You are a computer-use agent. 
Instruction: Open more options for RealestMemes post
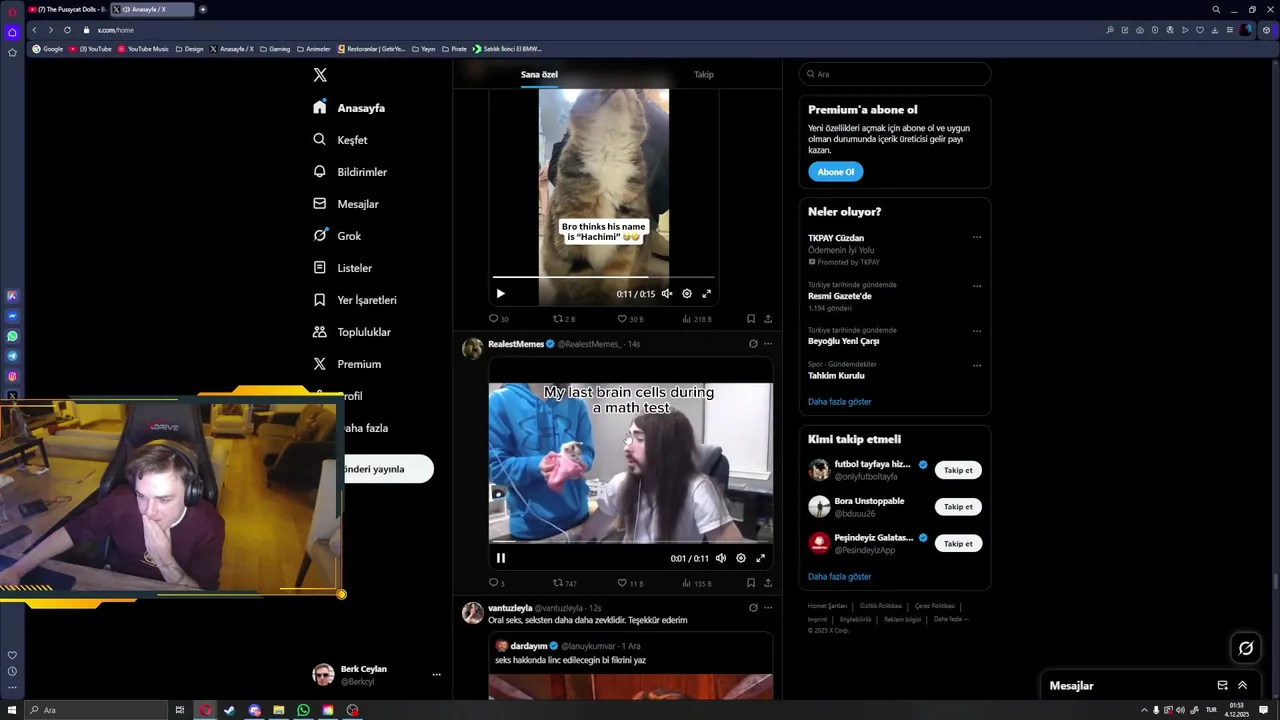tap(768, 344)
